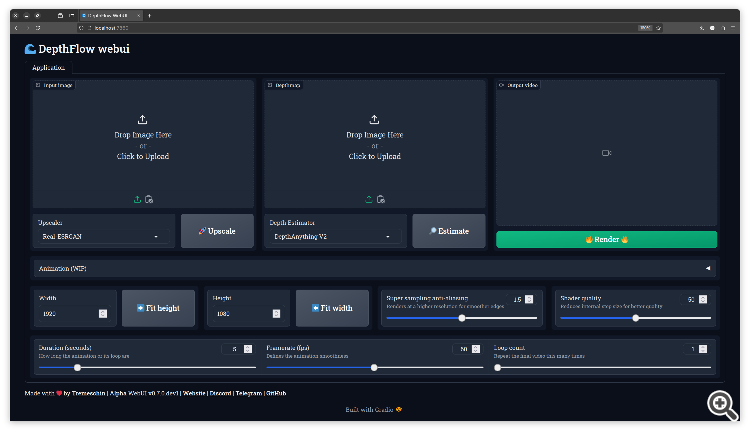Click the 'DepthFlow webui' title text
The height and width of the screenshot is (432, 750).
(x=84, y=49)
